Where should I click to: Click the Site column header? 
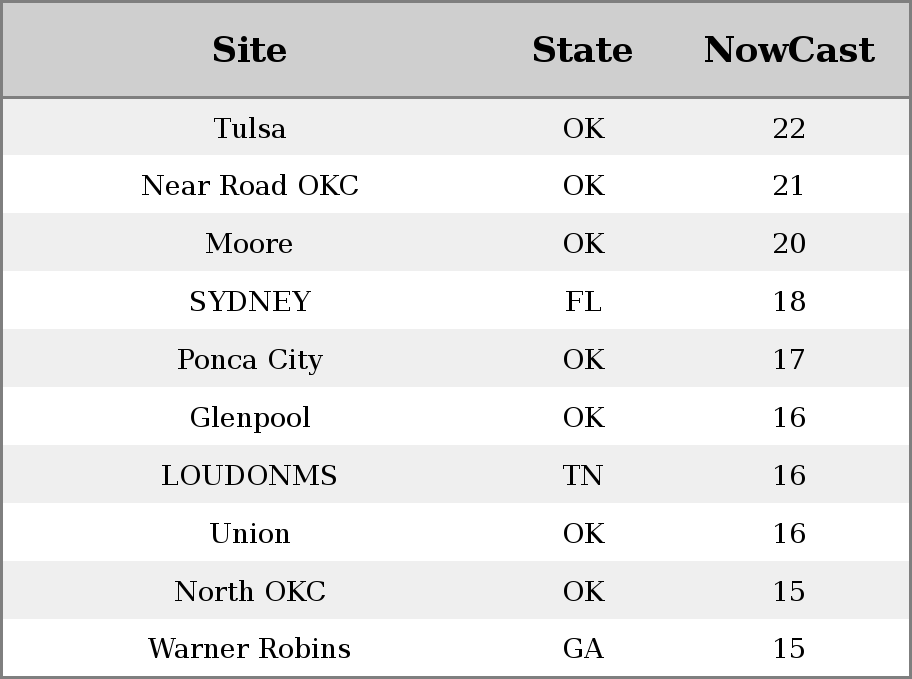pos(250,50)
